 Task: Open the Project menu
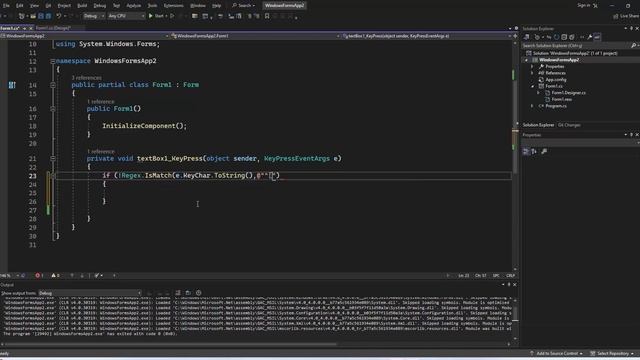click(64, 6)
